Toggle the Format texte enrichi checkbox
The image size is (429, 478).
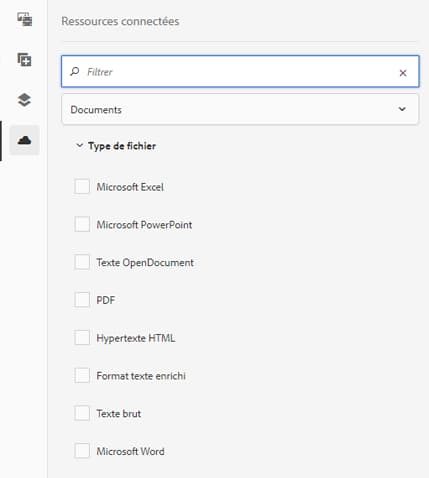click(x=82, y=375)
